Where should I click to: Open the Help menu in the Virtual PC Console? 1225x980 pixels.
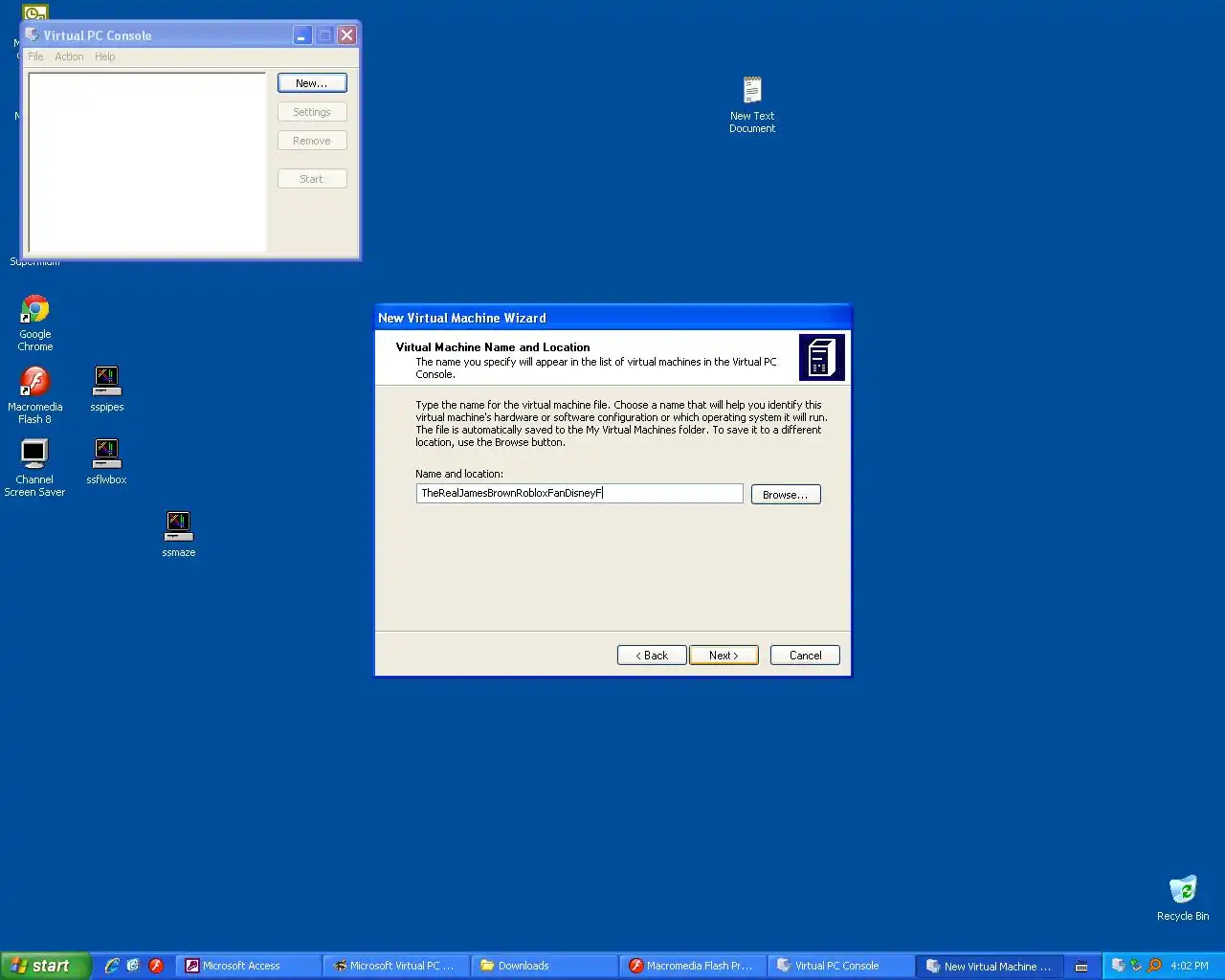(x=105, y=56)
